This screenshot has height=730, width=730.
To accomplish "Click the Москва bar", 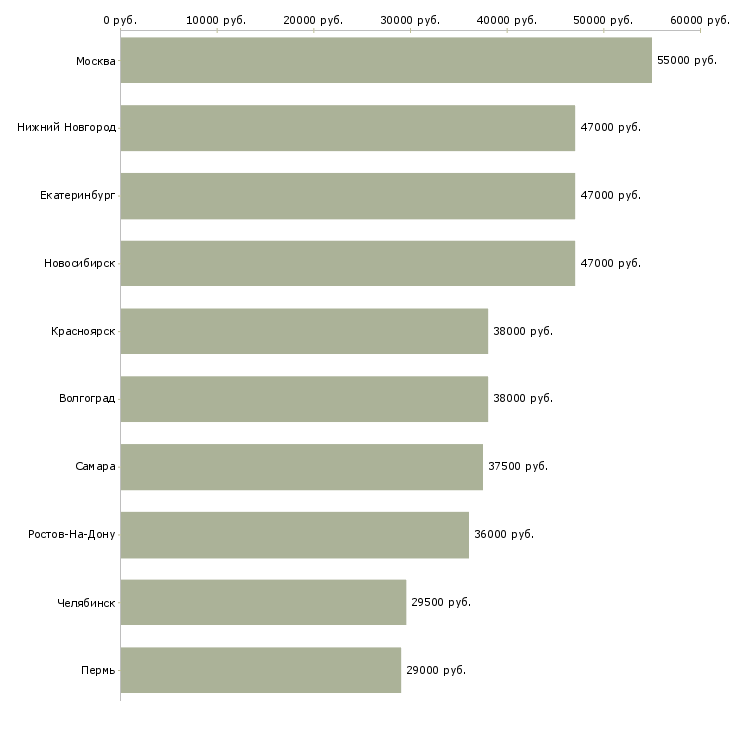I will click(386, 60).
